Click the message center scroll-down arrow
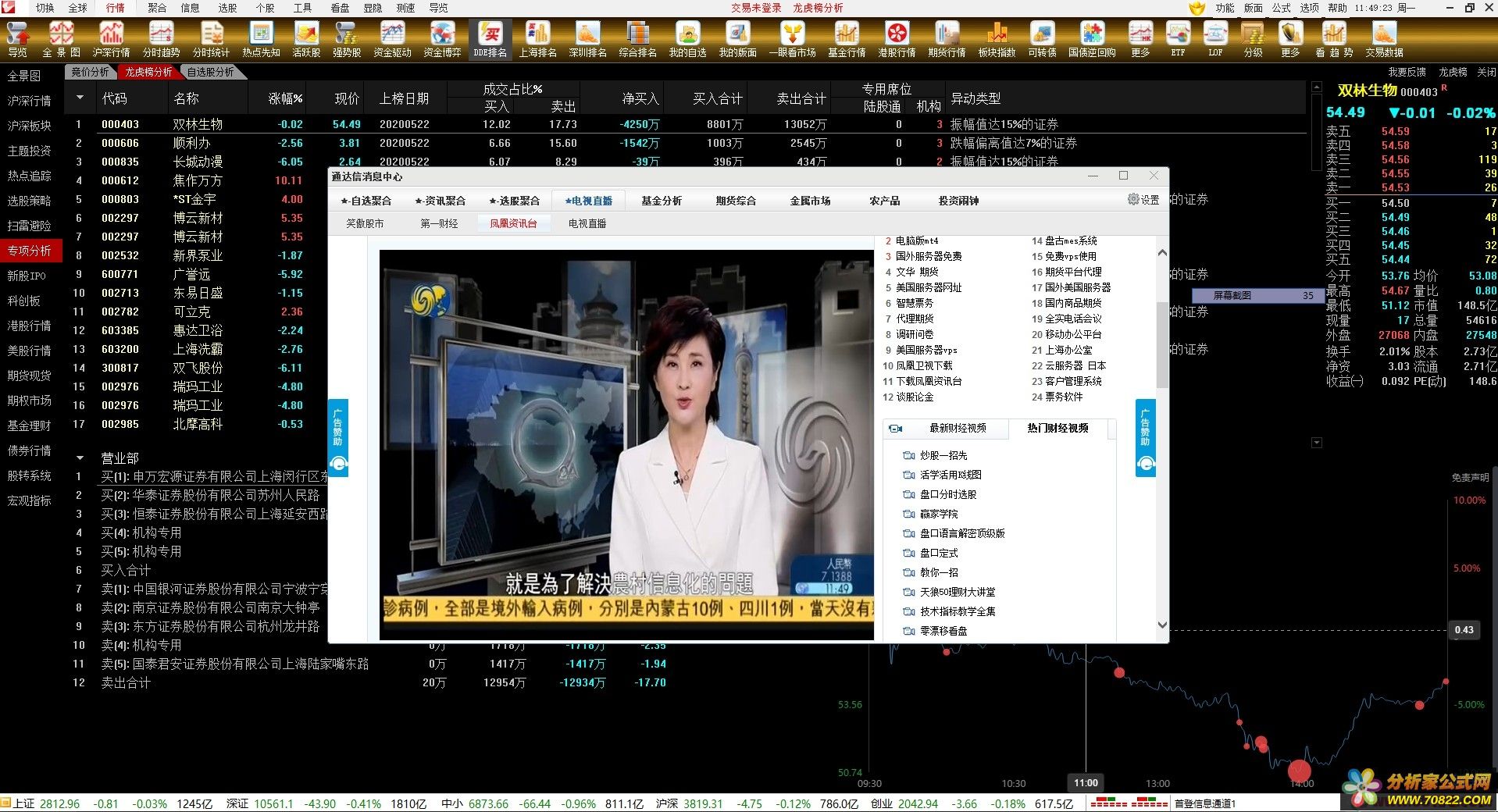This screenshot has height=812, width=1498. click(1162, 625)
